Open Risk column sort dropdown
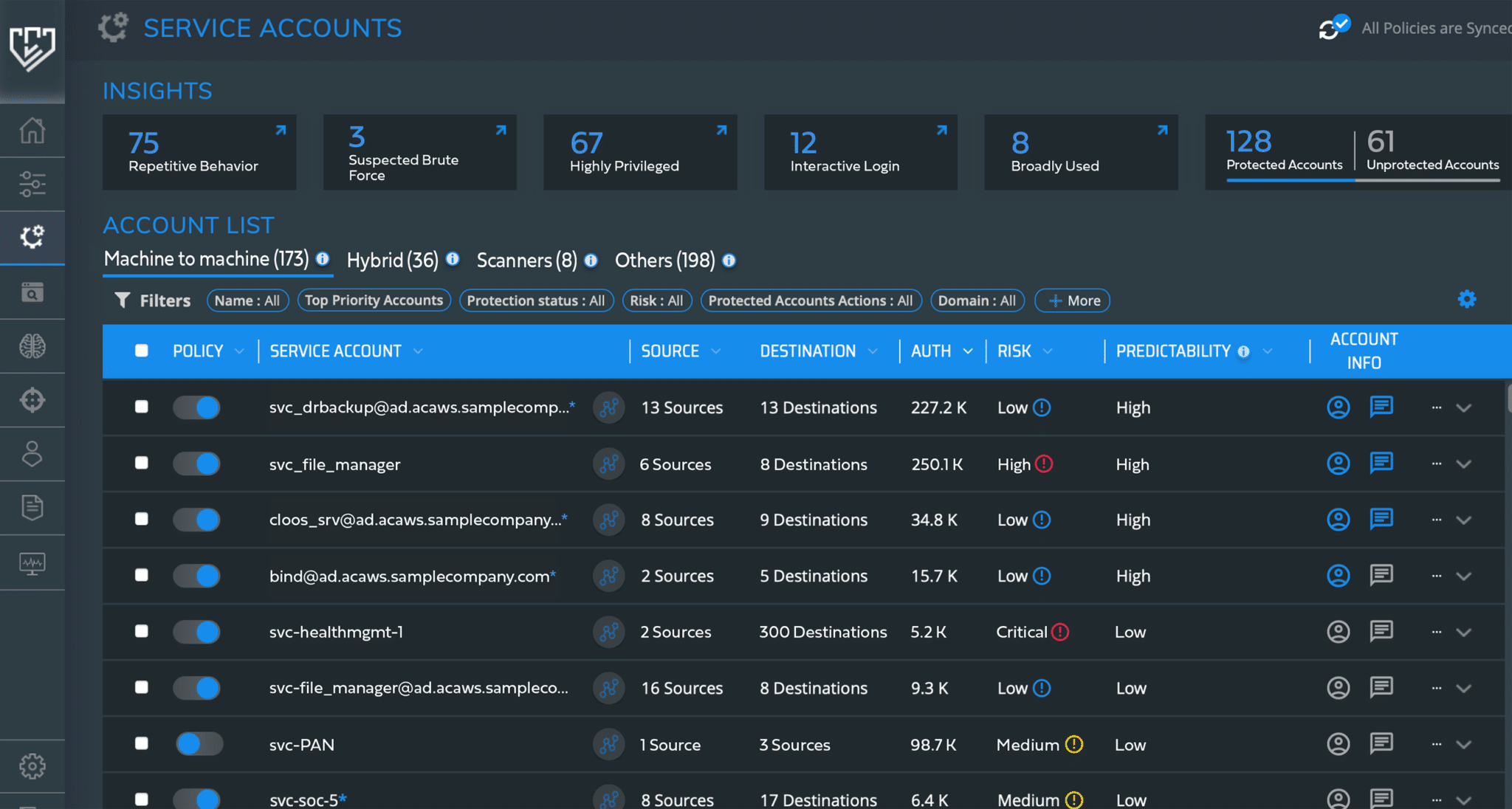Screen dimensions: 1512x809 [x=1048, y=351]
